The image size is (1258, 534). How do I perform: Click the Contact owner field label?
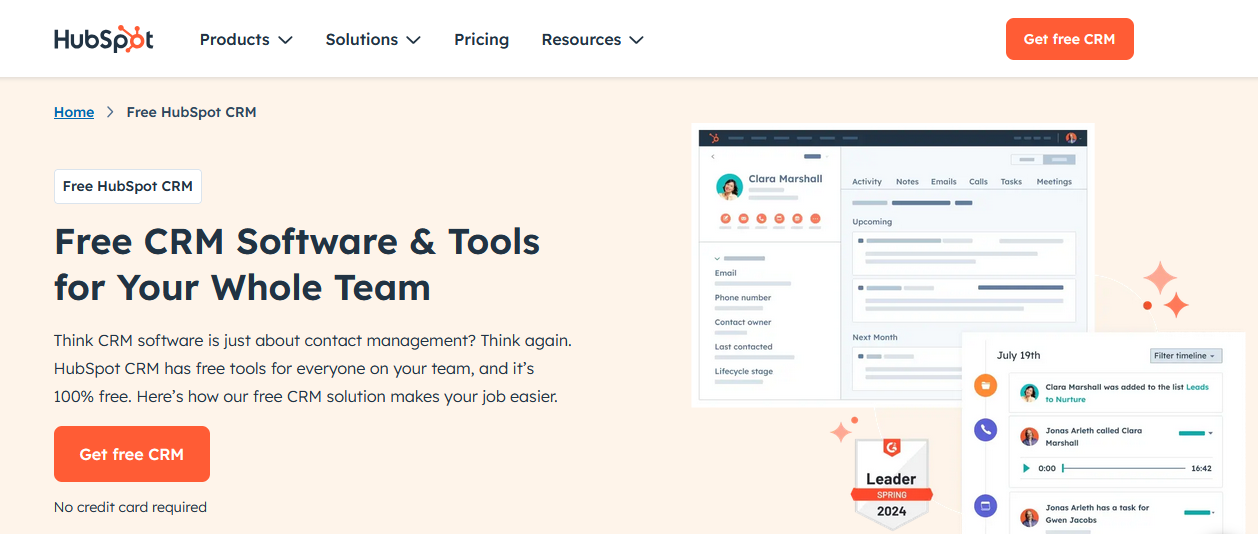click(743, 322)
